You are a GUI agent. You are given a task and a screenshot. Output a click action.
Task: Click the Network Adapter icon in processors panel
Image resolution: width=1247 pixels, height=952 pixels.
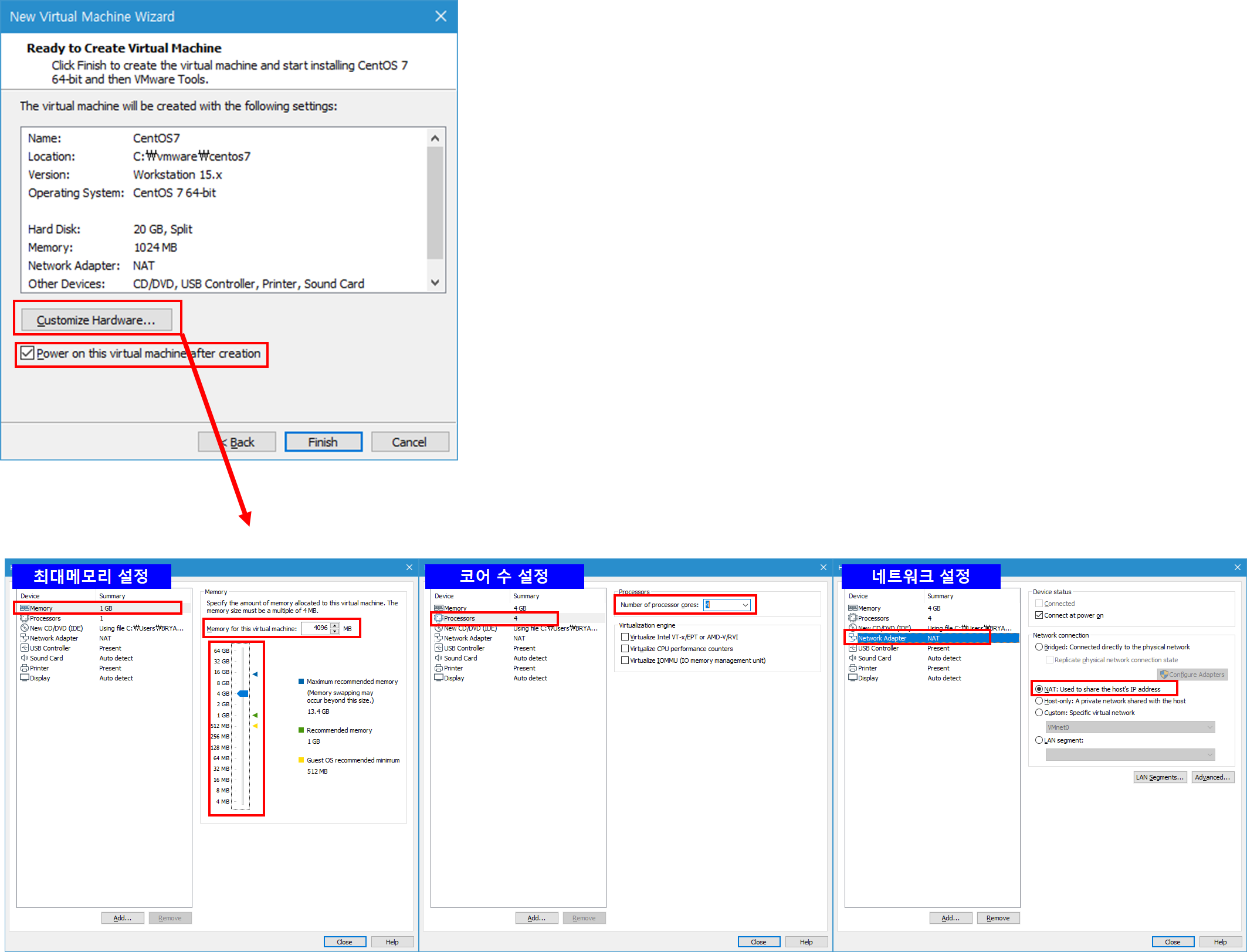(x=439, y=638)
